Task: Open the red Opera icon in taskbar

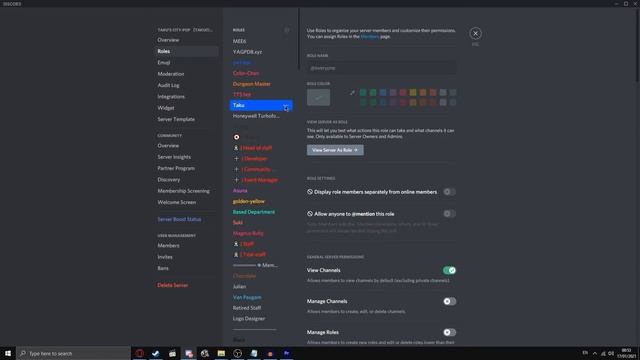Action: 140,353
